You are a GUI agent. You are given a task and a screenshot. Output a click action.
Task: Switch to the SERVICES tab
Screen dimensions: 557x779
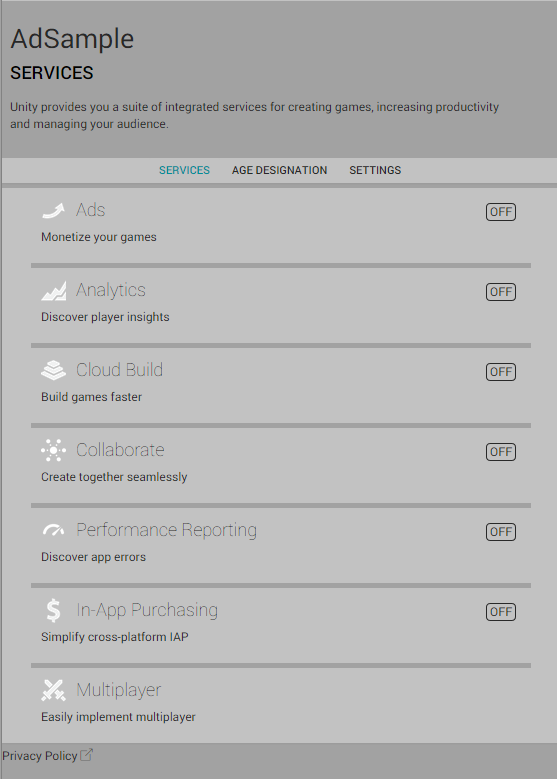[x=184, y=170]
